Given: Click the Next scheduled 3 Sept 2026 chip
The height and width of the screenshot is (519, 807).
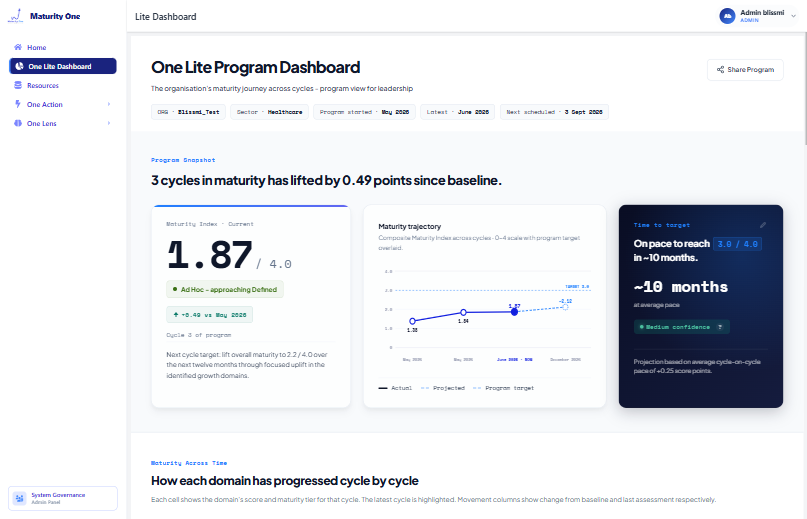Looking at the screenshot, I should [554, 112].
